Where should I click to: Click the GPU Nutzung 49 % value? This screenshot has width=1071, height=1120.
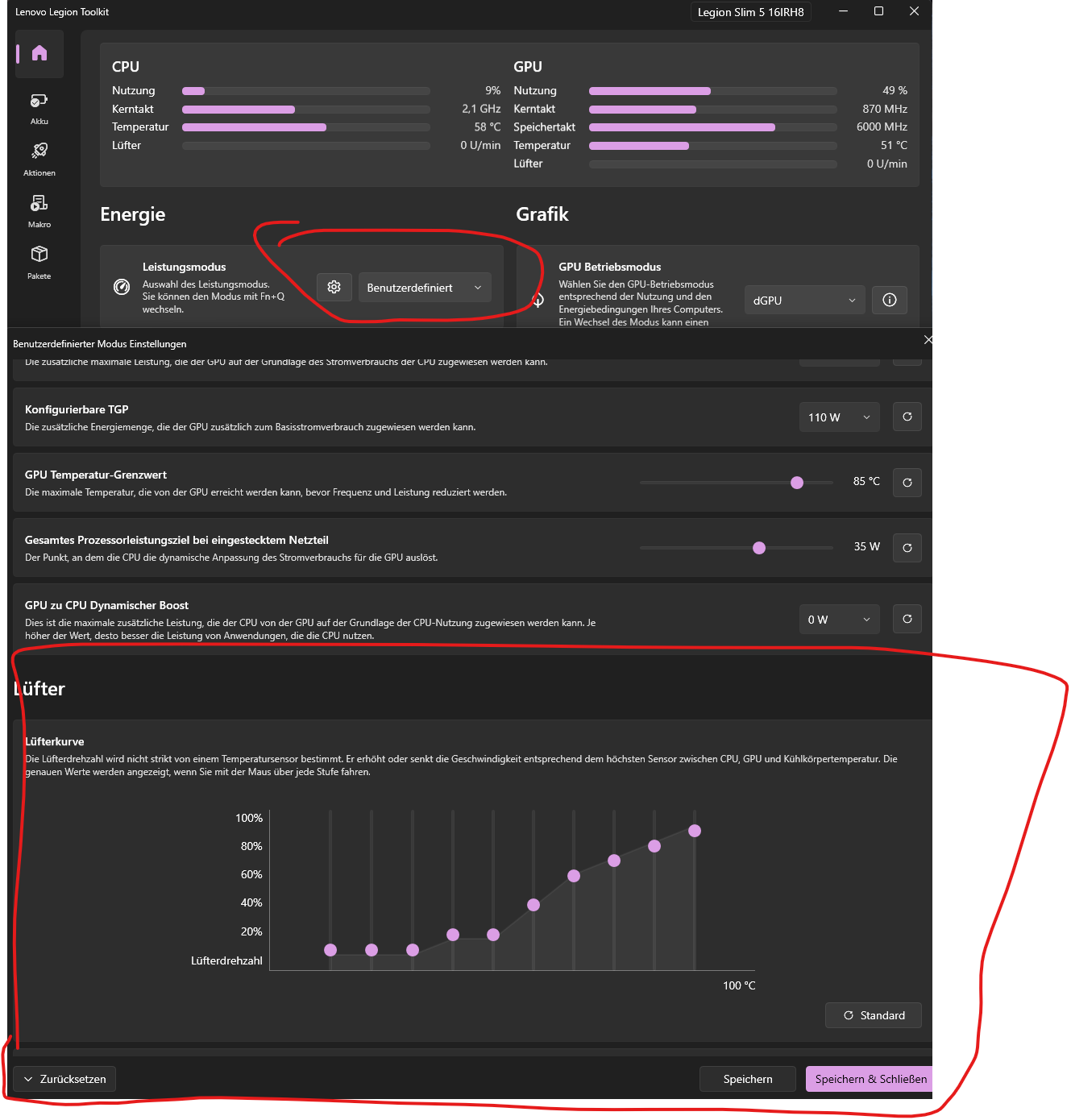(x=895, y=90)
